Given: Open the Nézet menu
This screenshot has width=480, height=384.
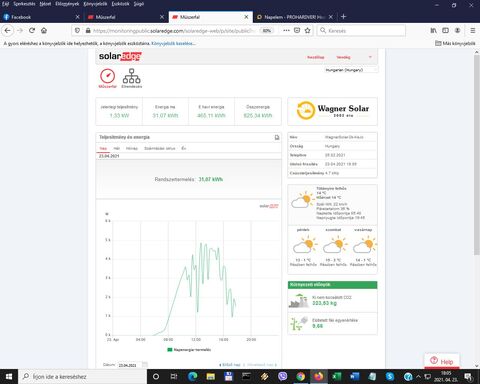Looking at the screenshot, I should 45,4.
